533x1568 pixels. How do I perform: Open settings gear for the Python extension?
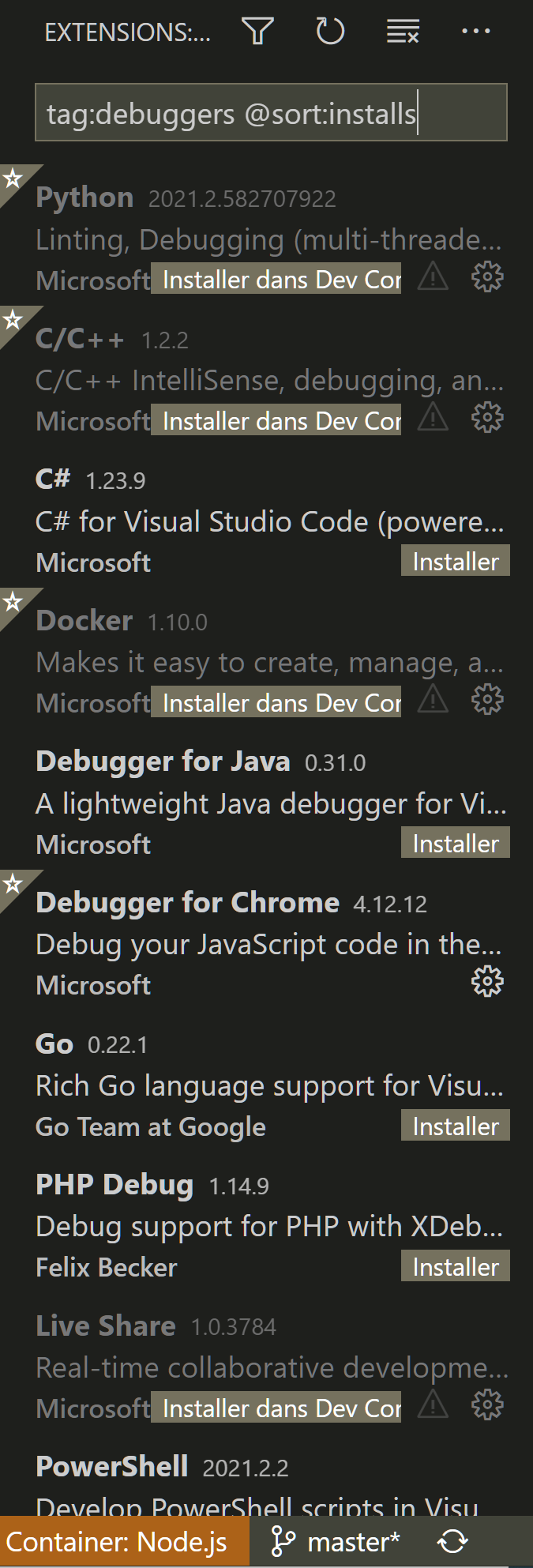[x=486, y=277]
